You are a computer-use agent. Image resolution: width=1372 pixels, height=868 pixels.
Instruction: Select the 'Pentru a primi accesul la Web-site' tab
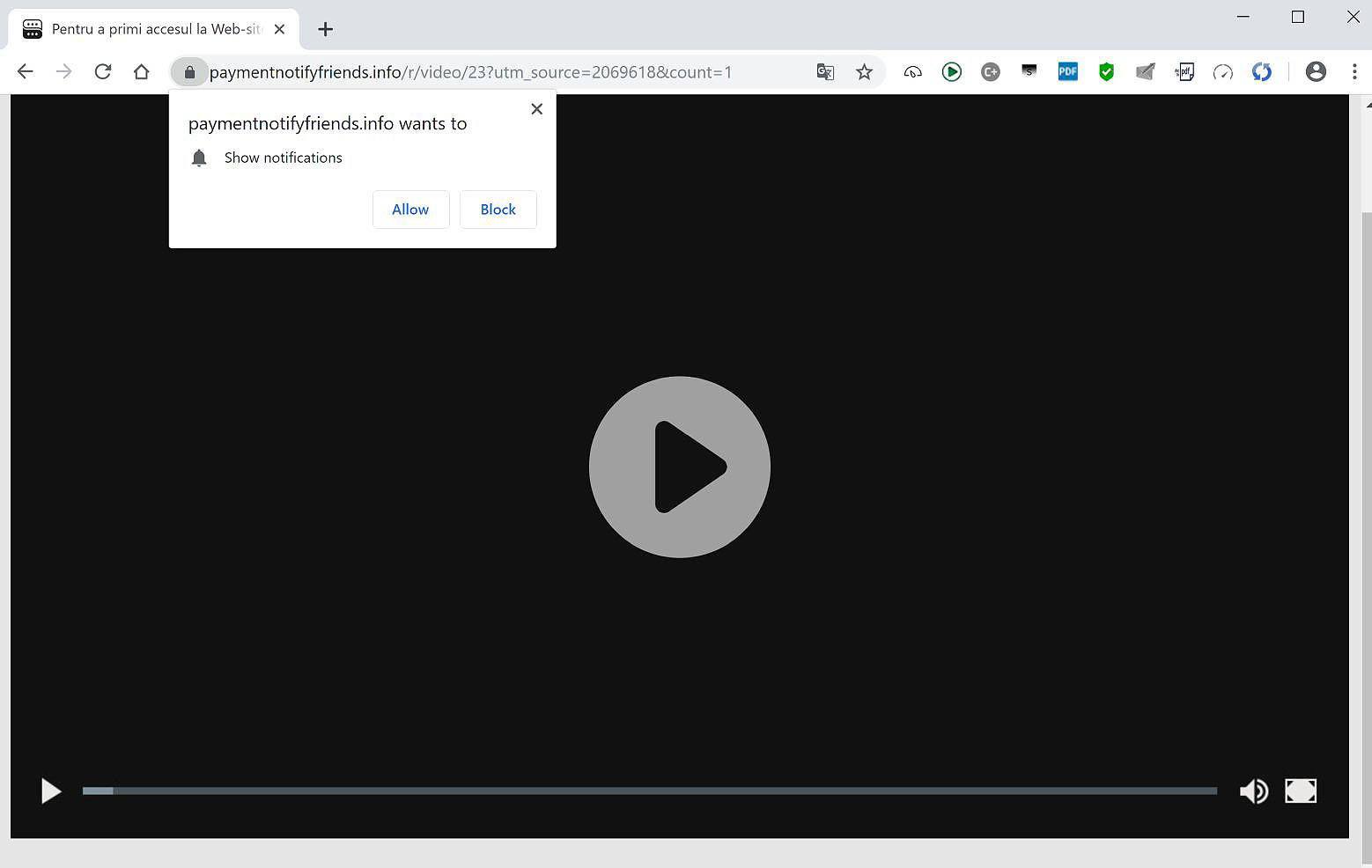154,29
